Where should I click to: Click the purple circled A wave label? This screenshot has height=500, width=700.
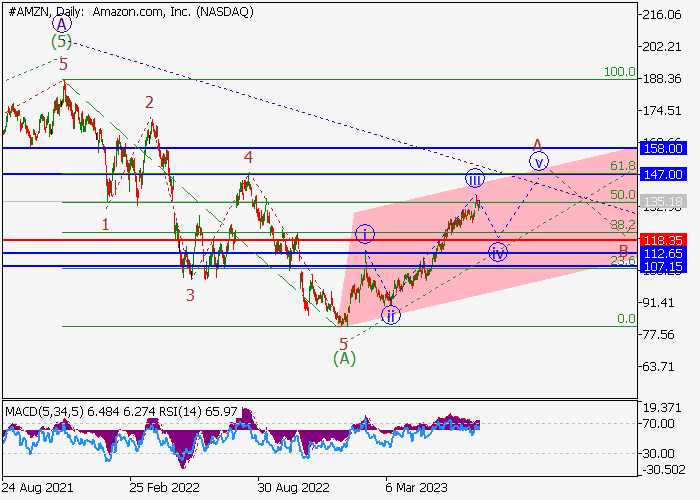[62, 24]
